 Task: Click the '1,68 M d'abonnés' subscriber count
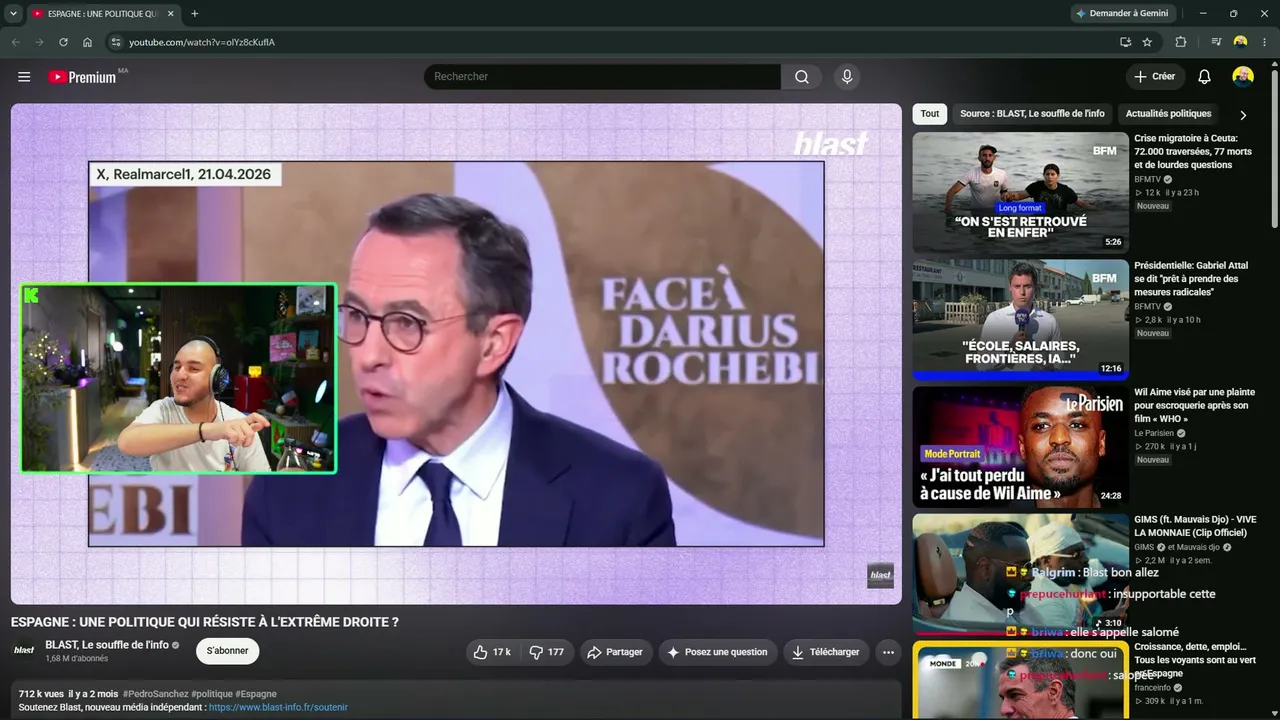coord(76,659)
